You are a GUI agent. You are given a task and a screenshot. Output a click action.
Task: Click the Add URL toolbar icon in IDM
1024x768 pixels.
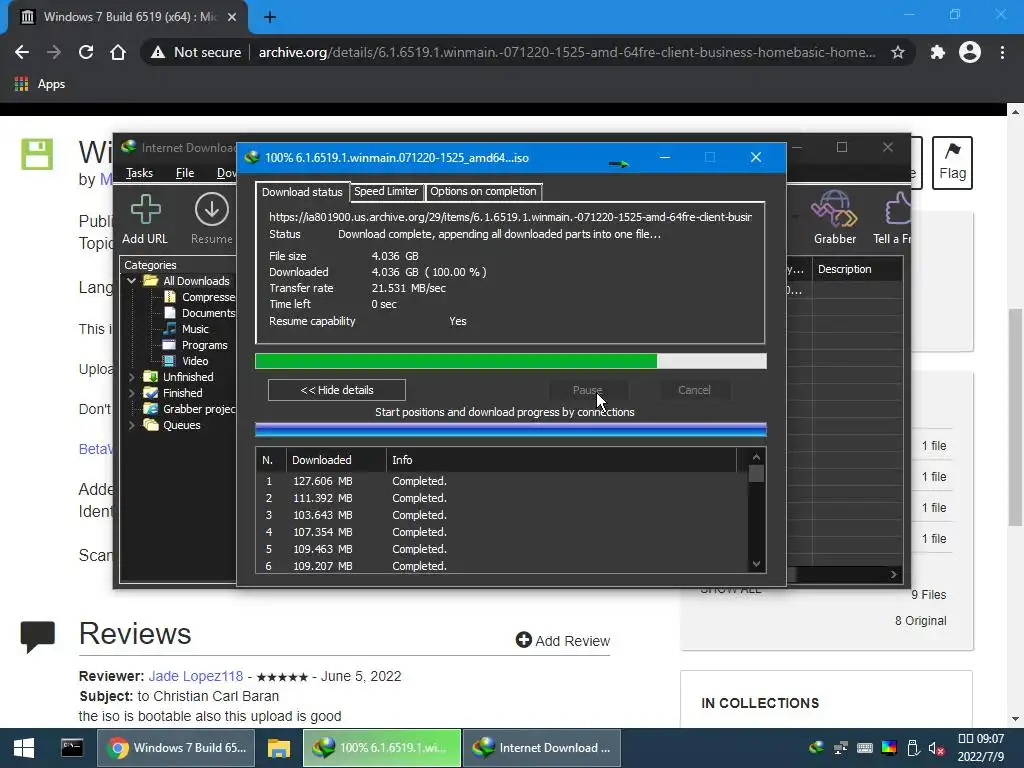(x=145, y=219)
